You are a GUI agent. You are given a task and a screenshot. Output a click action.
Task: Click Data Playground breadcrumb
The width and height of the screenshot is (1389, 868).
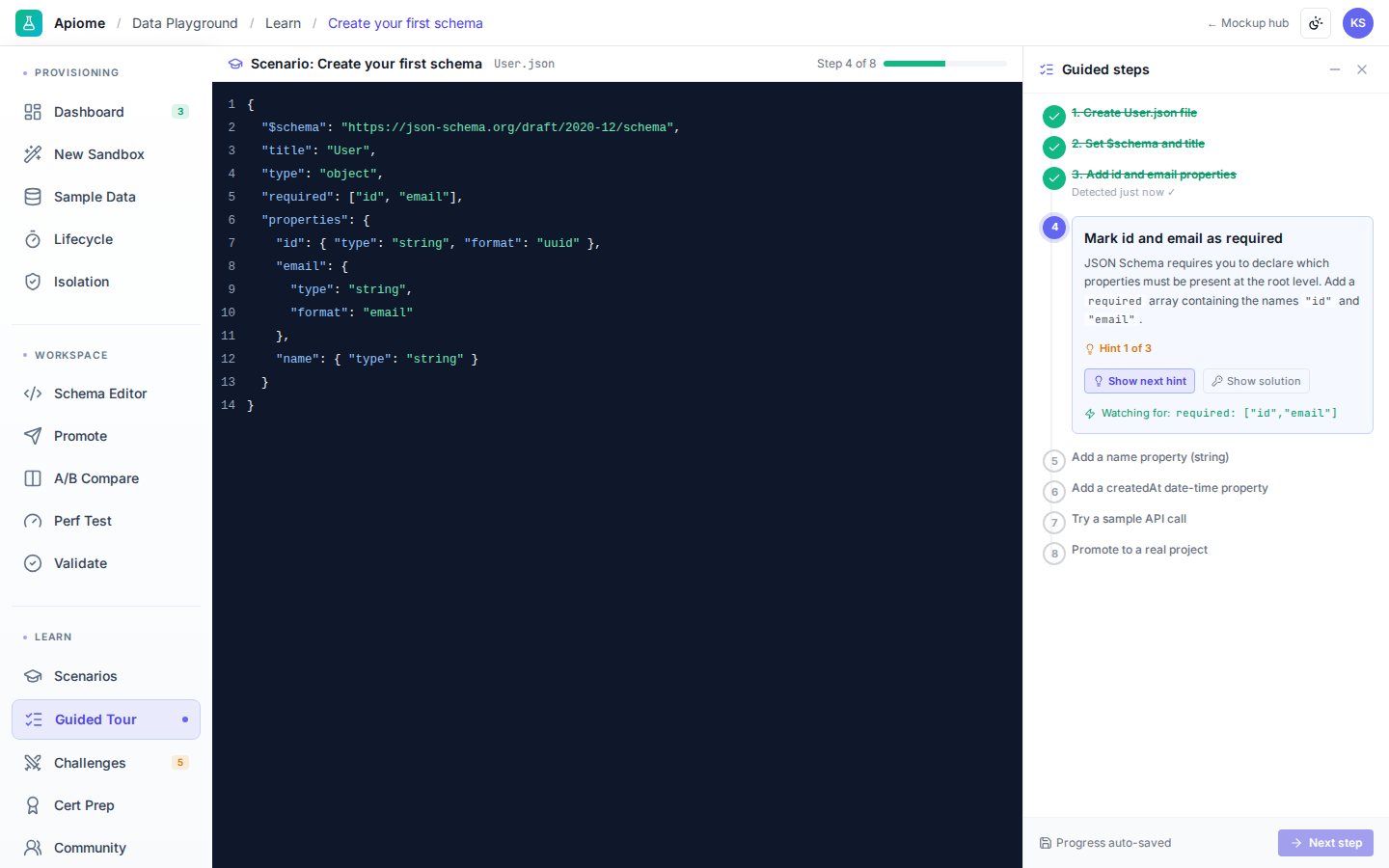tap(185, 23)
